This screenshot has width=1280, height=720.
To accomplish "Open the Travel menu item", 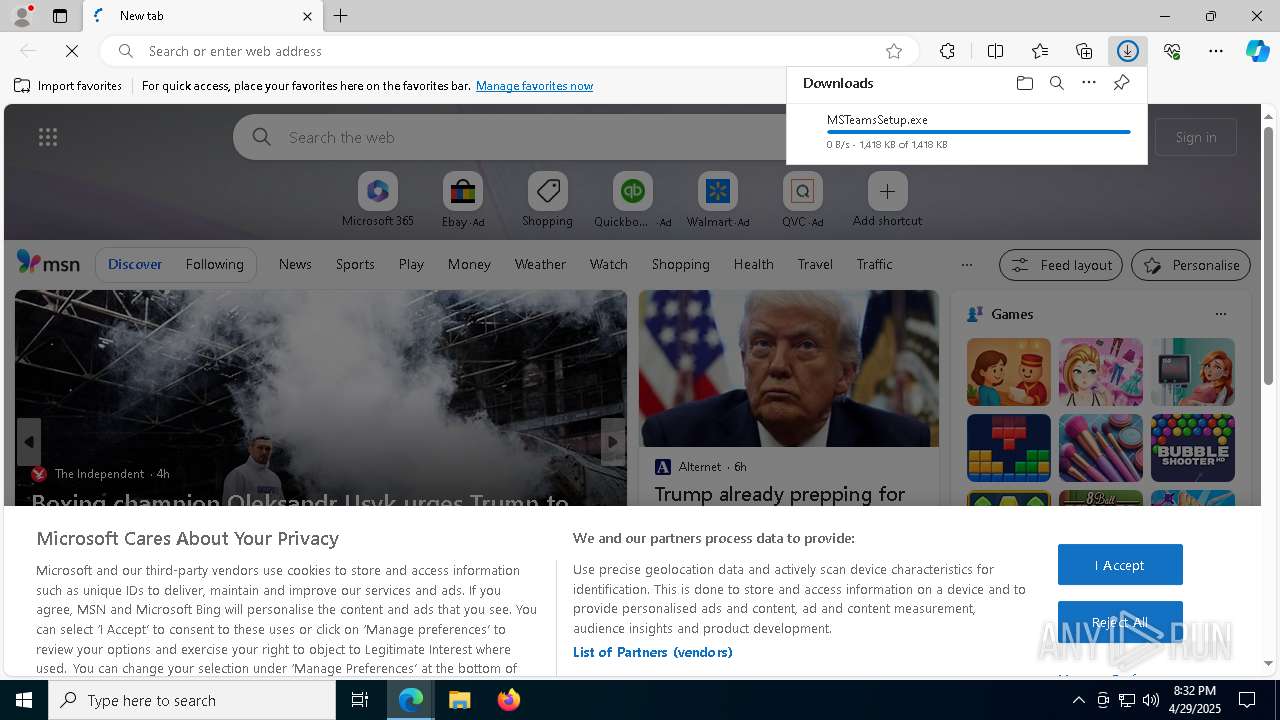I will pos(815,264).
